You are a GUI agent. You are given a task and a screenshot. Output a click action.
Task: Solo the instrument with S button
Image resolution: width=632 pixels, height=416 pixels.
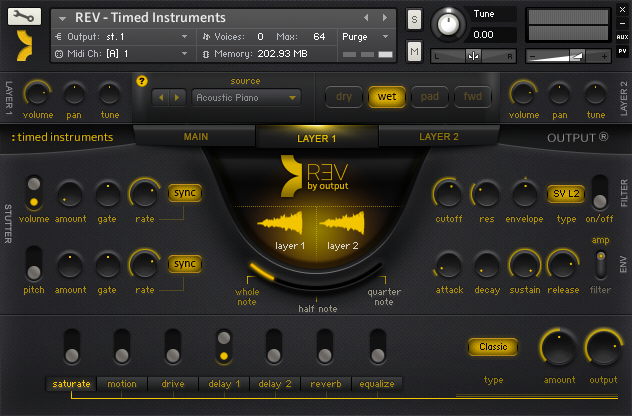click(x=414, y=20)
